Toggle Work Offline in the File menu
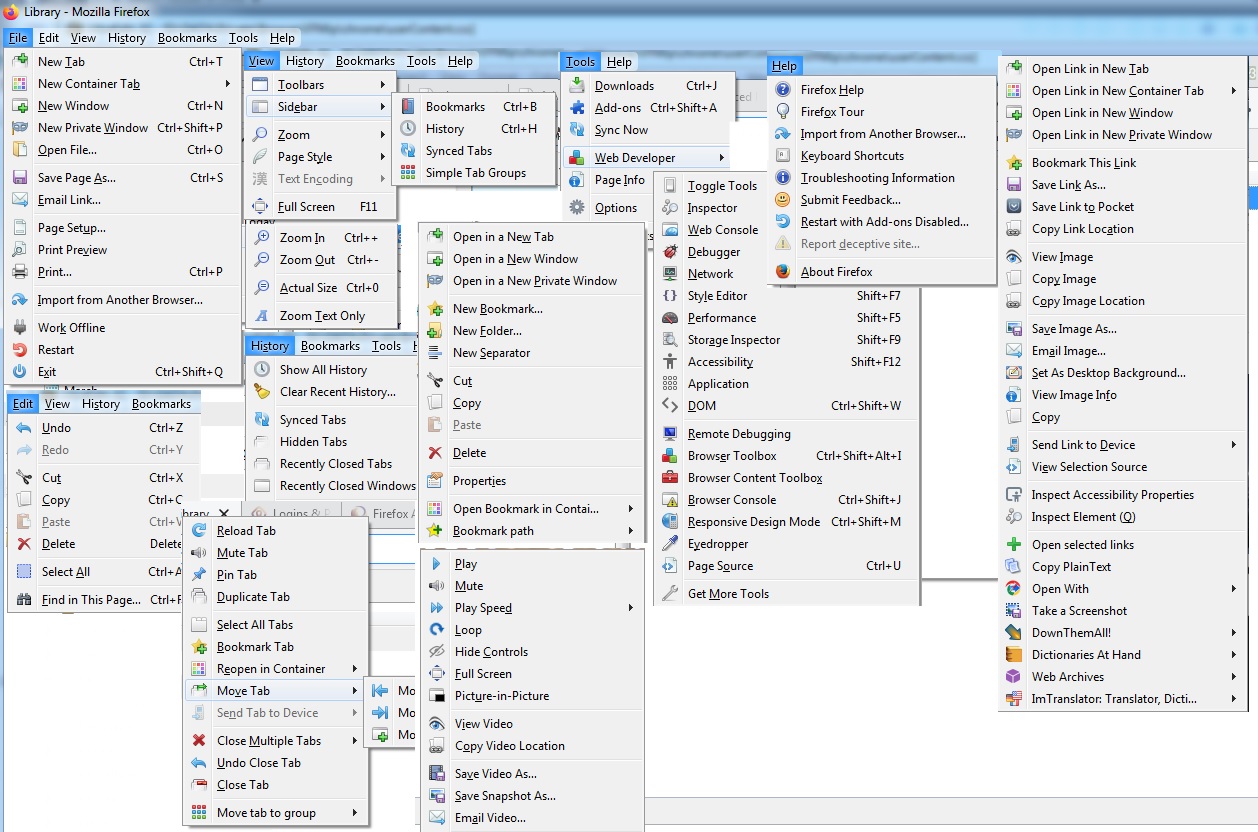The image size is (1258, 832). pyautogui.click(x=70, y=327)
